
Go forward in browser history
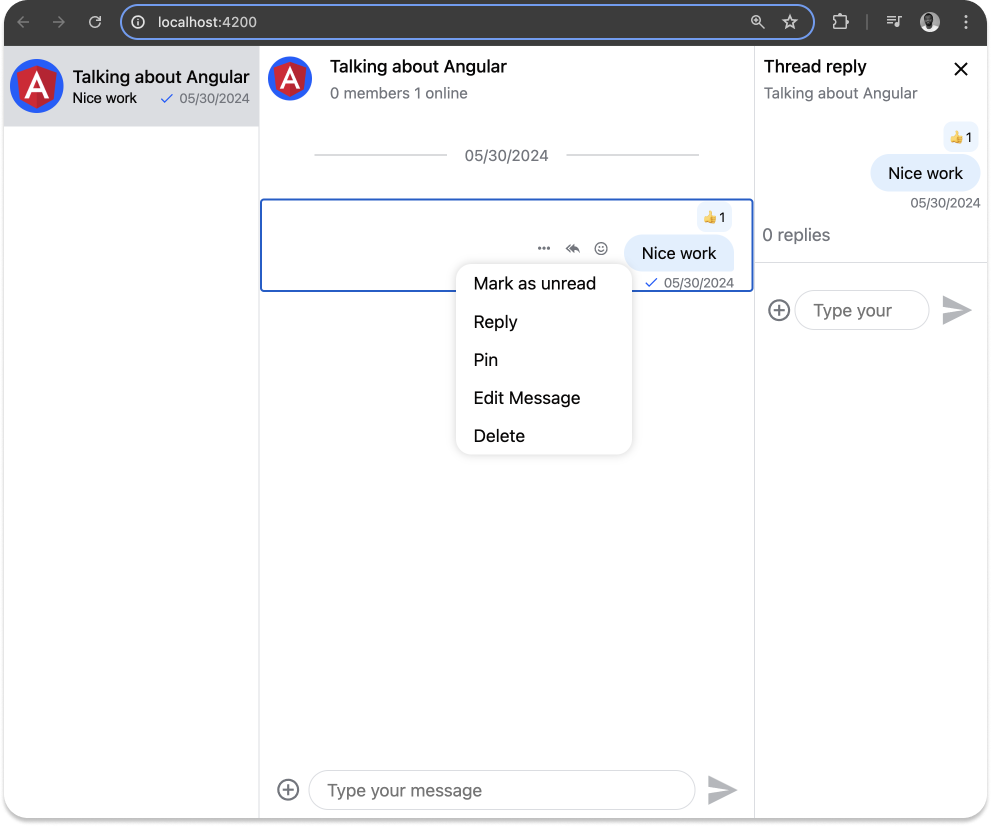tap(59, 22)
